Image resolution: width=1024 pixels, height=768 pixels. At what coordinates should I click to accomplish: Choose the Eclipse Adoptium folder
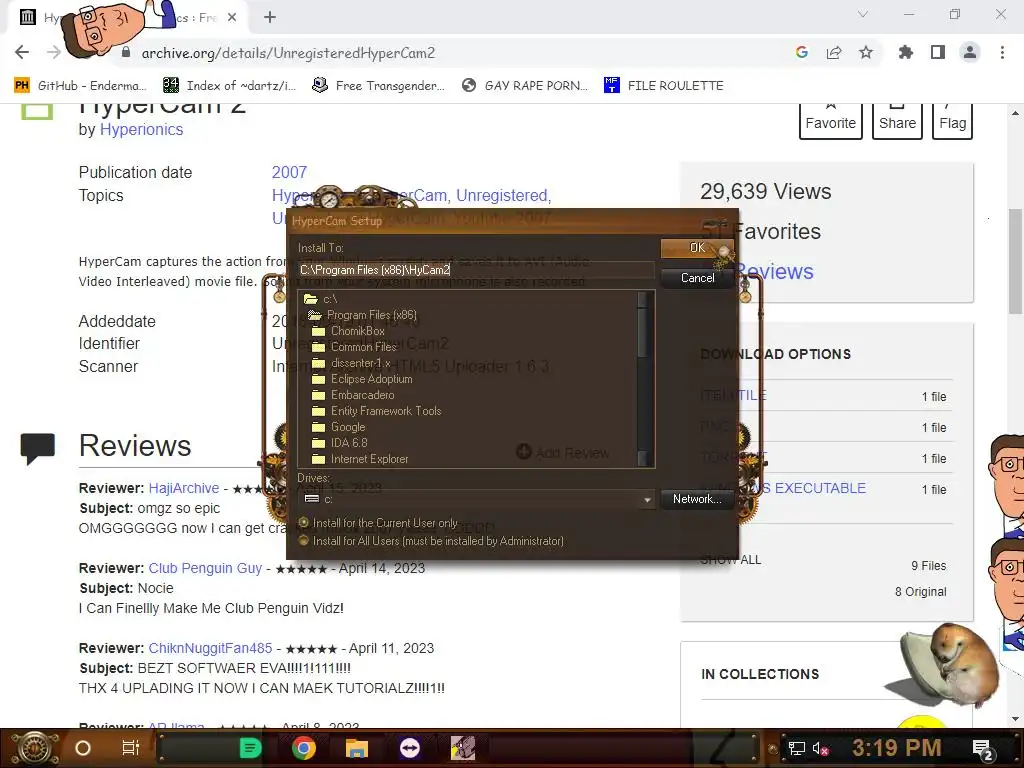(x=362, y=379)
